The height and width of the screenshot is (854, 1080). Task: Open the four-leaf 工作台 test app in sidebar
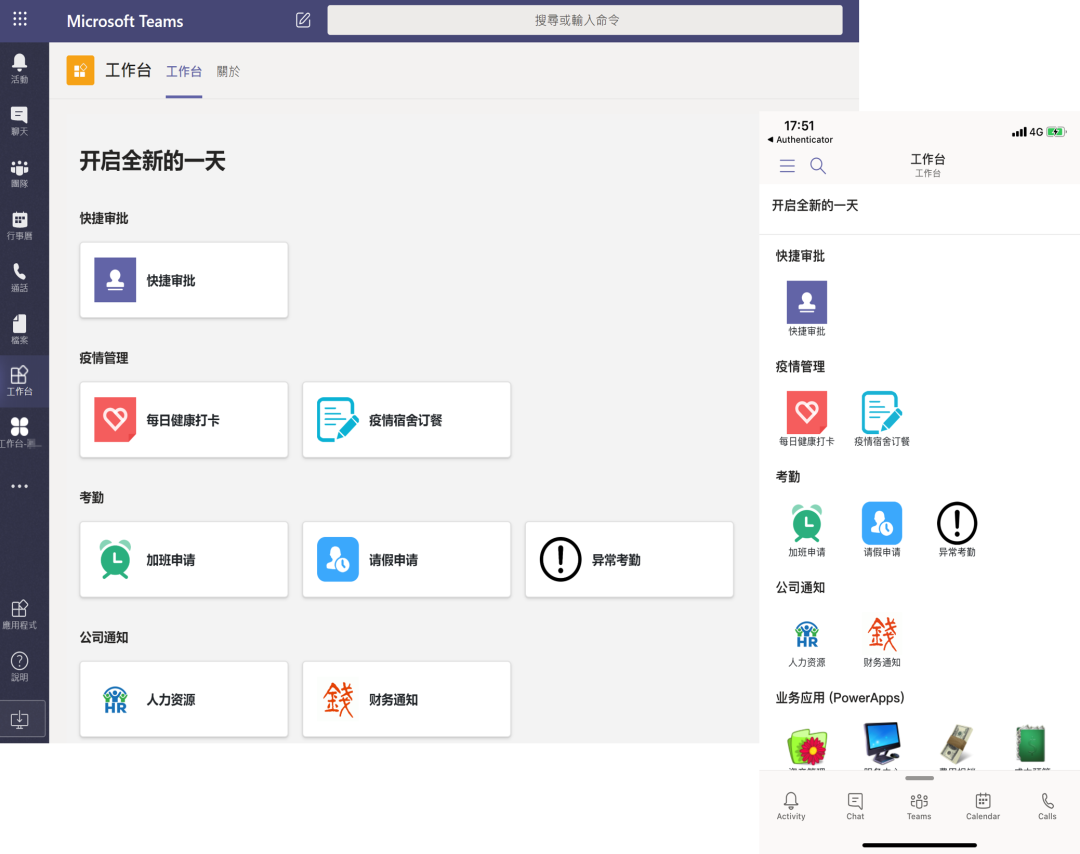click(x=20, y=433)
